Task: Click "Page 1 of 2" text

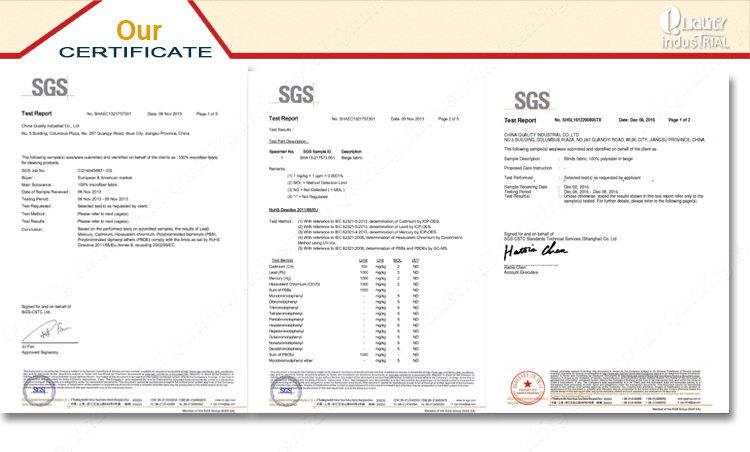Action: coord(679,120)
